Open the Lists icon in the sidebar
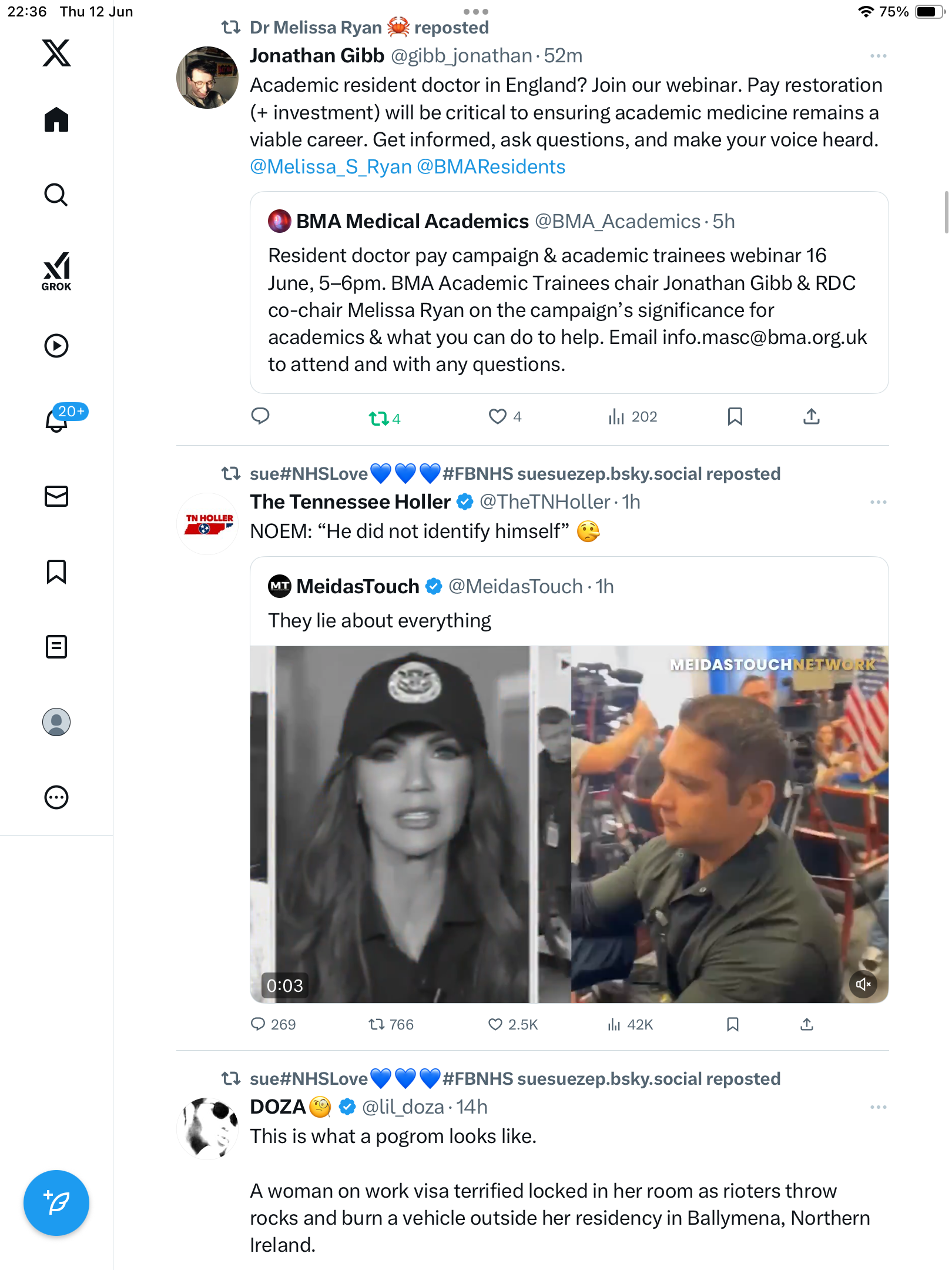Image resolution: width=952 pixels, height=1270 pixels. 56,647
